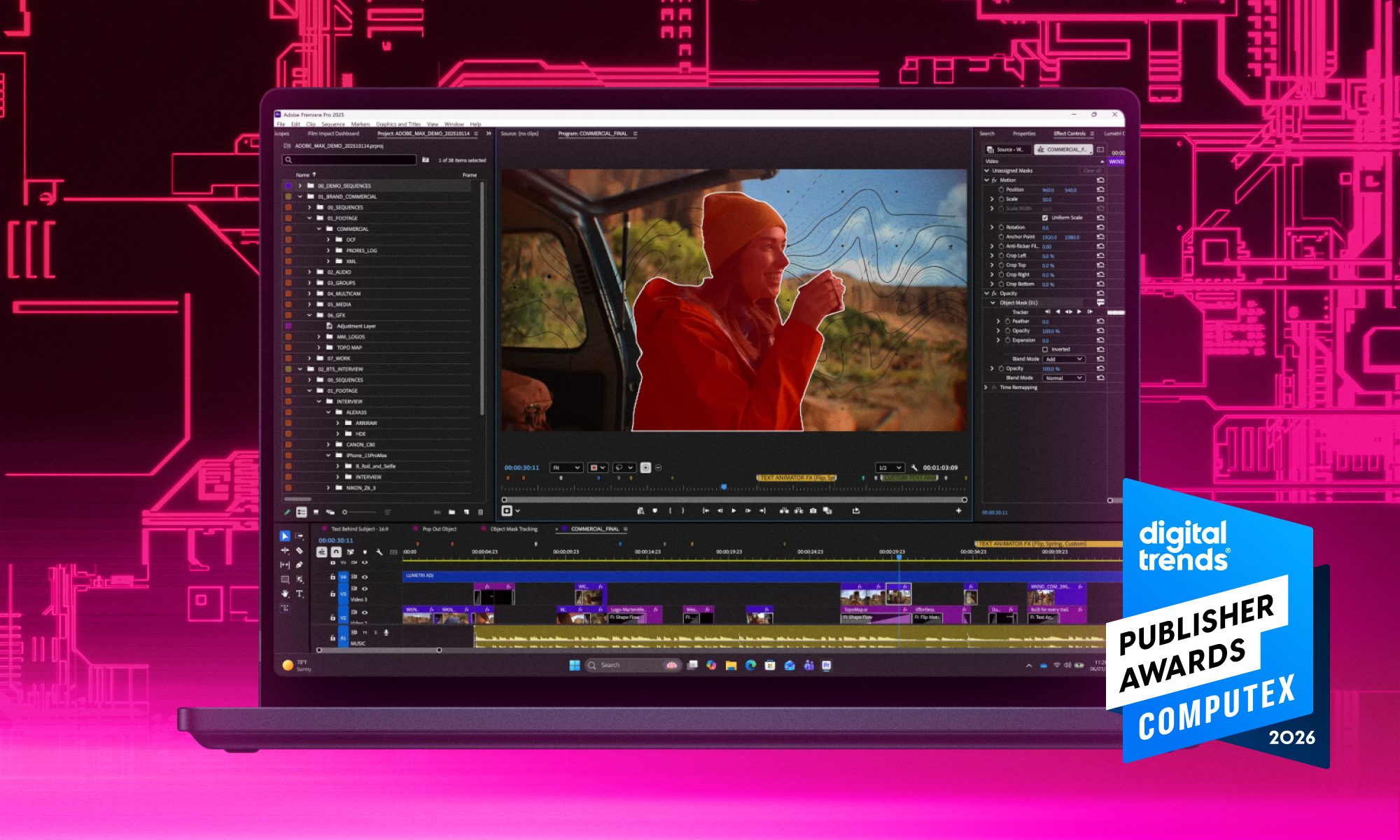Viewport: 1400px width, 840px height.
Task: Solo the A1 MUSIC track
Action: click(x=375, y=633)
